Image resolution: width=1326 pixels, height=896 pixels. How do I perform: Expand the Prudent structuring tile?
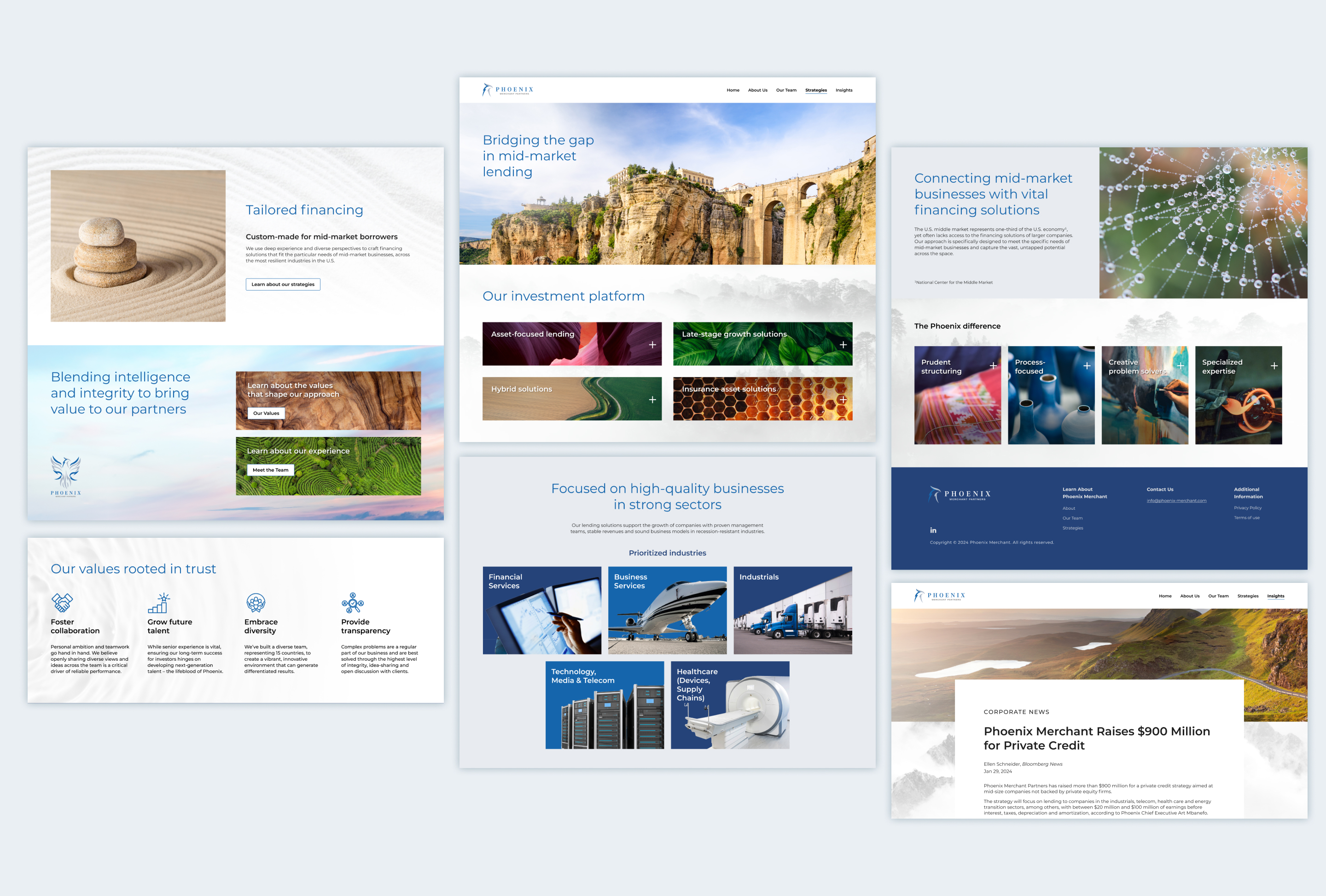[x=993, y=366]
